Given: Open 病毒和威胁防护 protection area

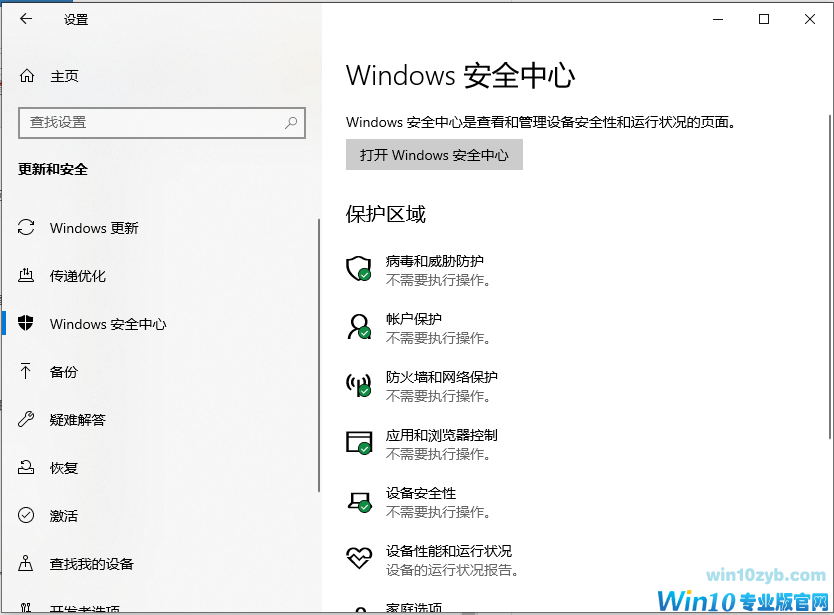Looking at the screenshot, I should tap(435, 261).
